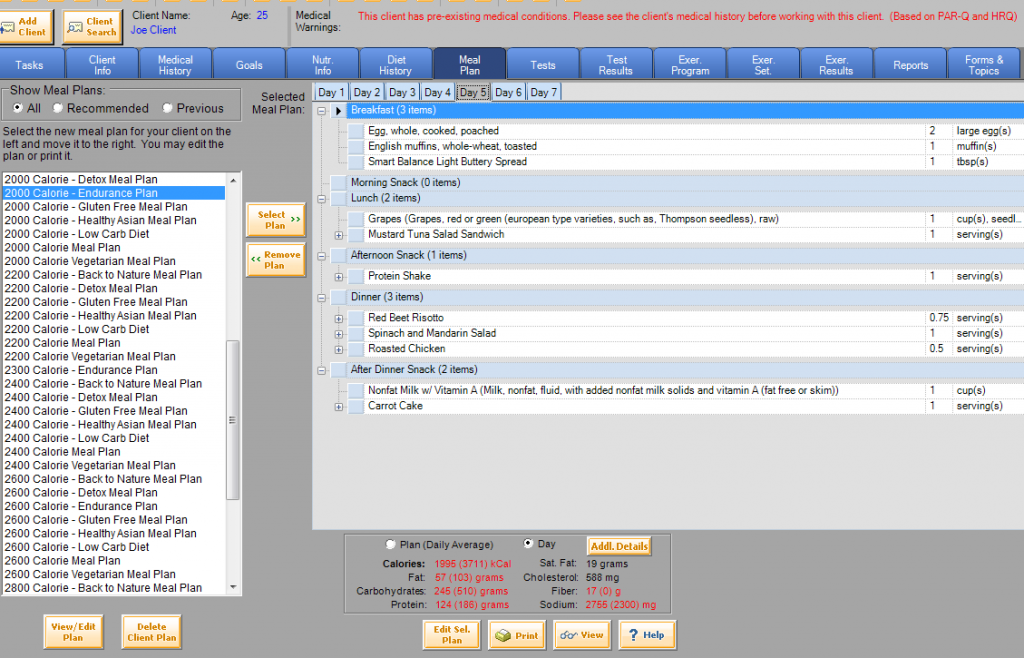The image size is (1024, 658).
Task: Click the View button with glasses icon
Action: (x=581, y=635)
